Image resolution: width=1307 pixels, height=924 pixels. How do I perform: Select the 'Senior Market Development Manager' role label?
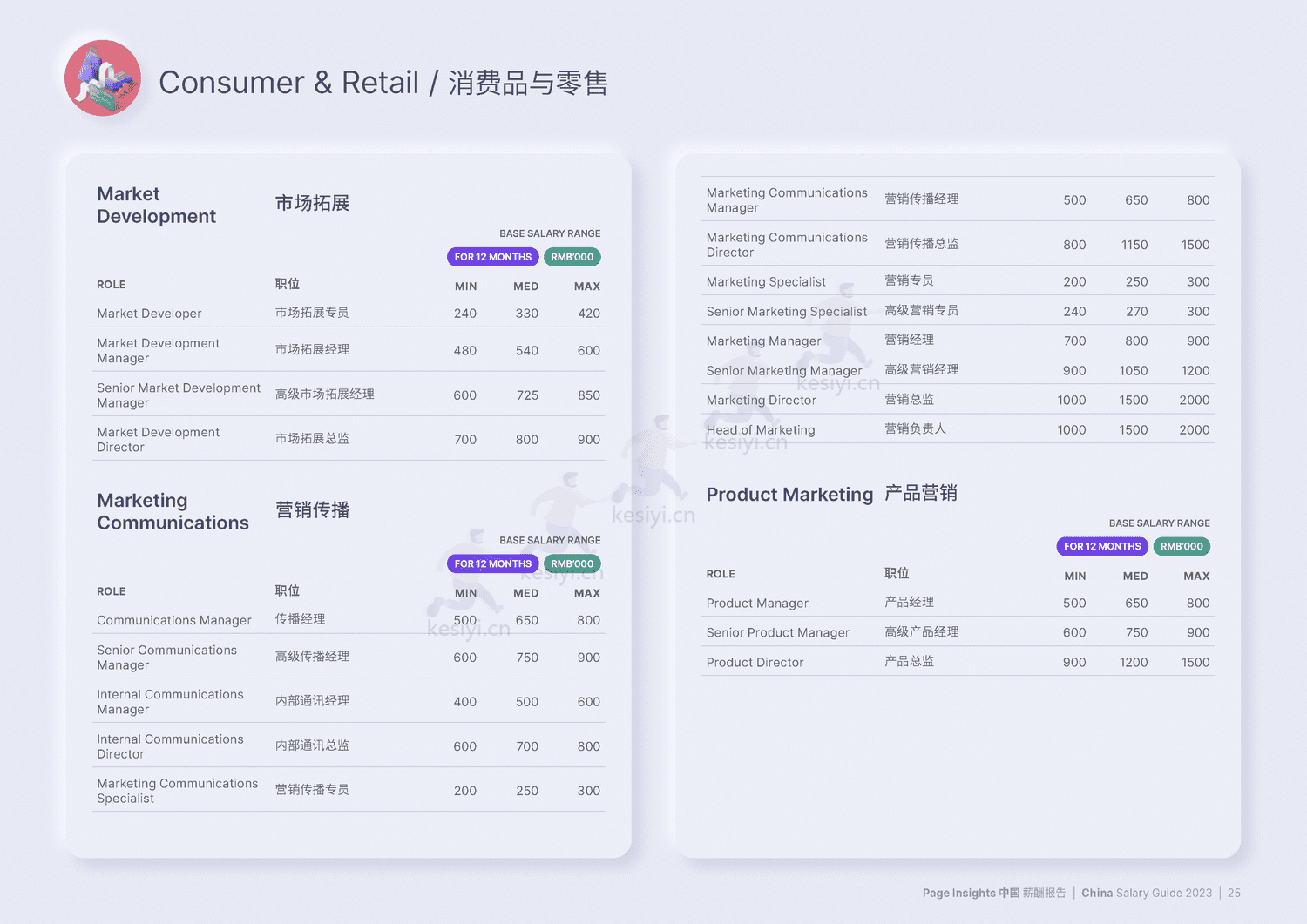[179, 395]
